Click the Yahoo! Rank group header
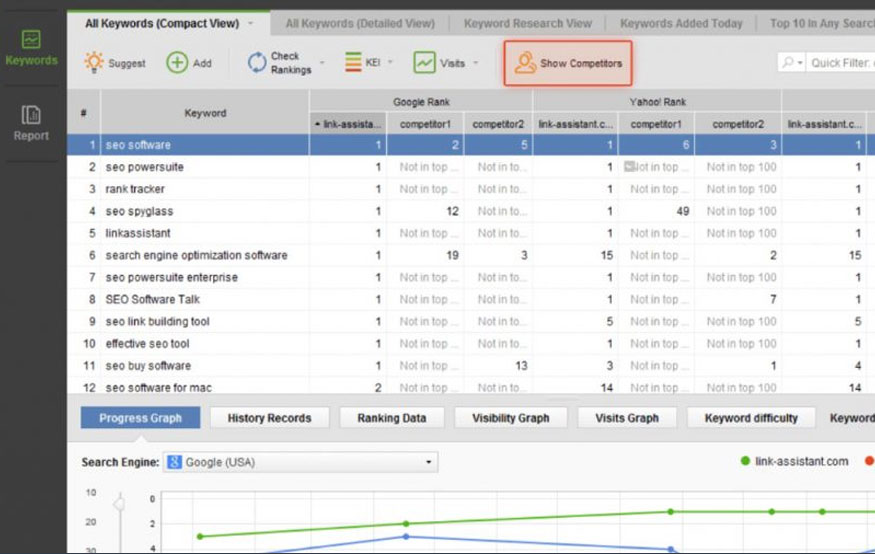The height and width of the screenshot is (554, 875). pos(657,102)
